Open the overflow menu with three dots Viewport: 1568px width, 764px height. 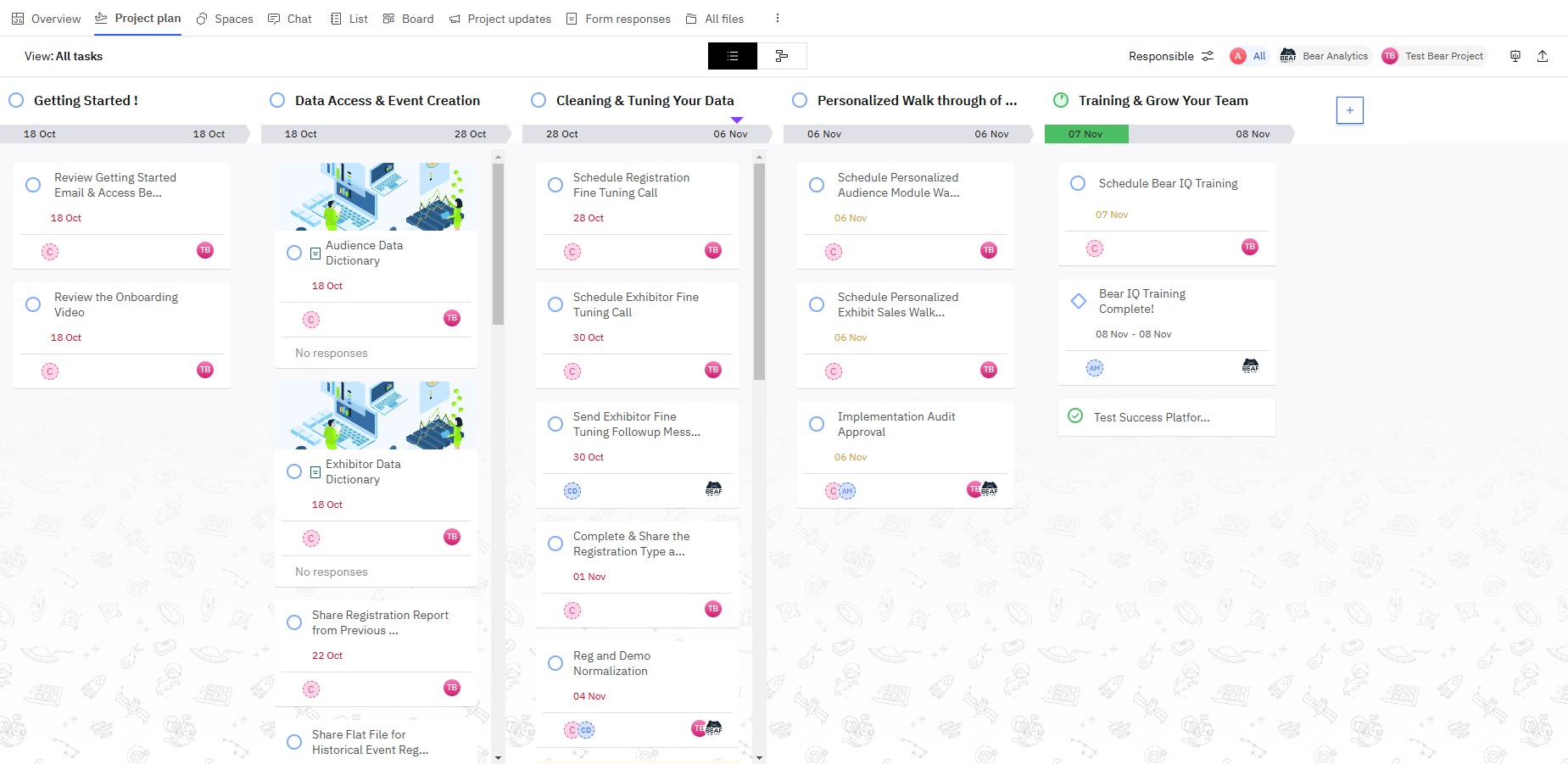[777, 18]
